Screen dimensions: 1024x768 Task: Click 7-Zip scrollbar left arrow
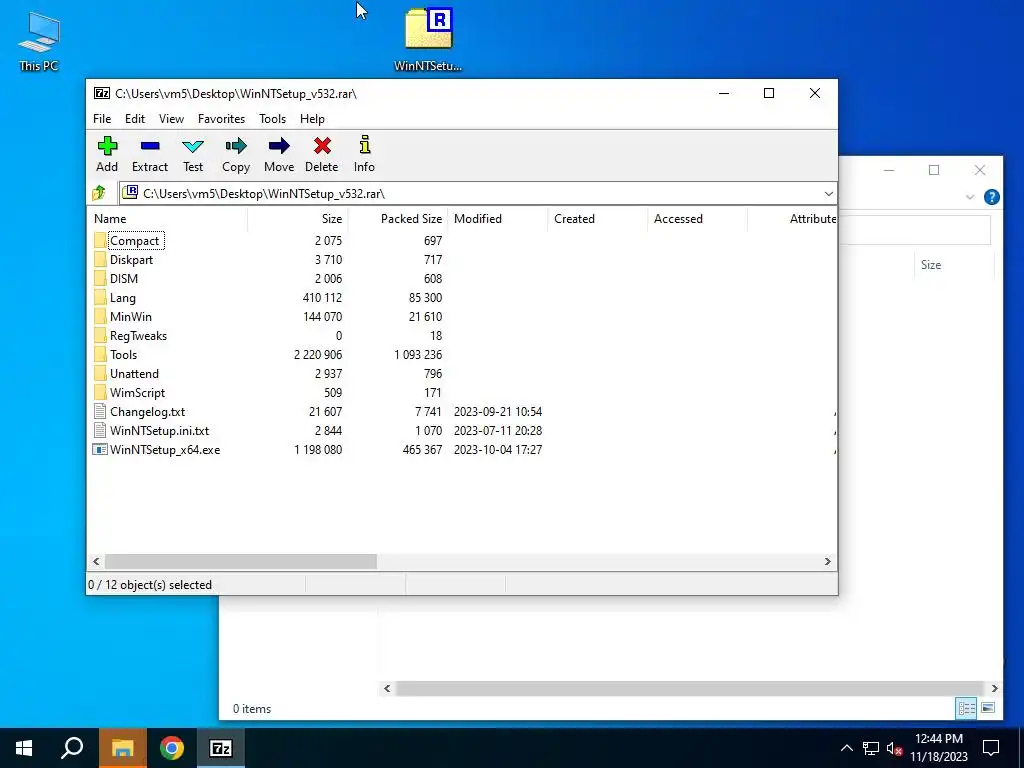pyautogui.click(x=97, y=561)
